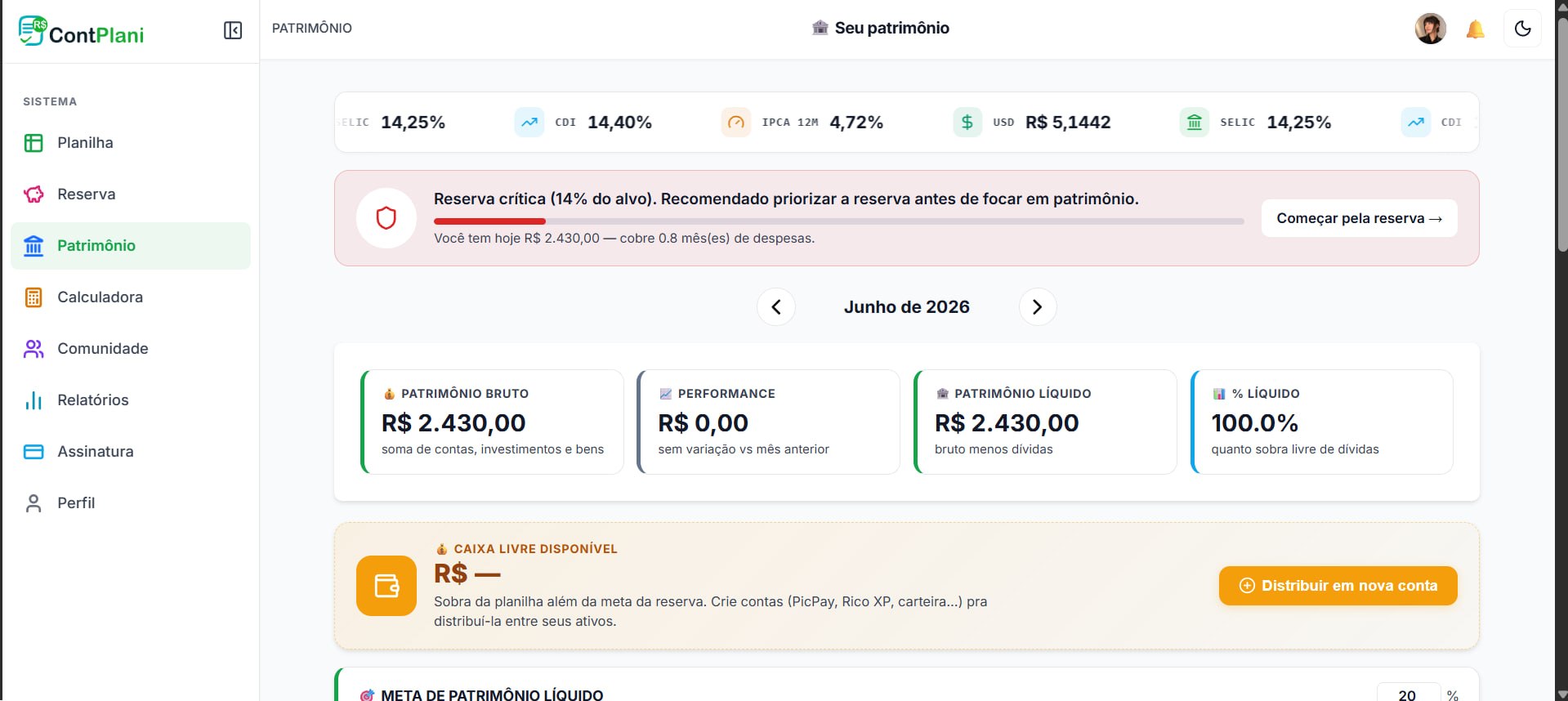Click the '4,72%' IPCA value
The height and width of the screenshot is (701, 1568).
click(x=856, y=123)
